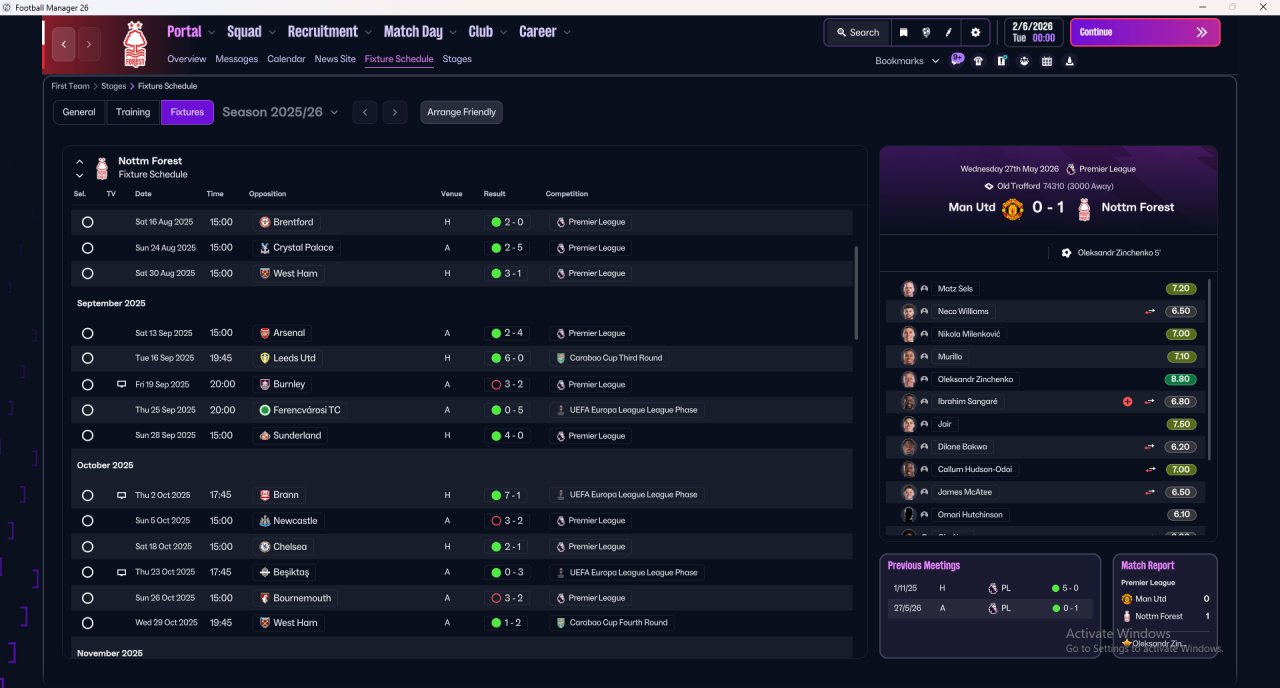Click the download tray icon in bookmarks bar
Screen dimensions: 1280x688
point(1070,61)
